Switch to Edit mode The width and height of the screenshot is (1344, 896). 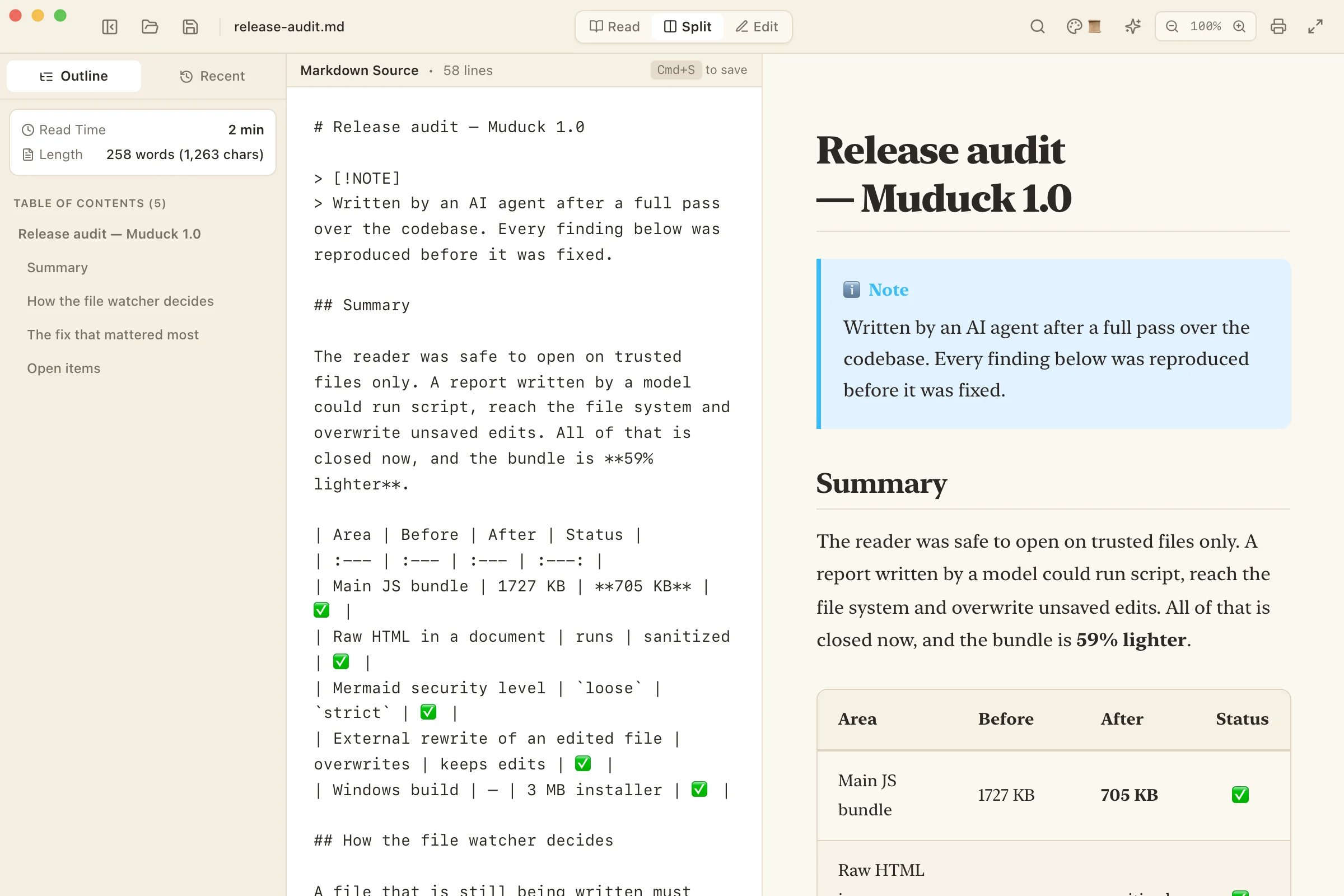(757, 27)
